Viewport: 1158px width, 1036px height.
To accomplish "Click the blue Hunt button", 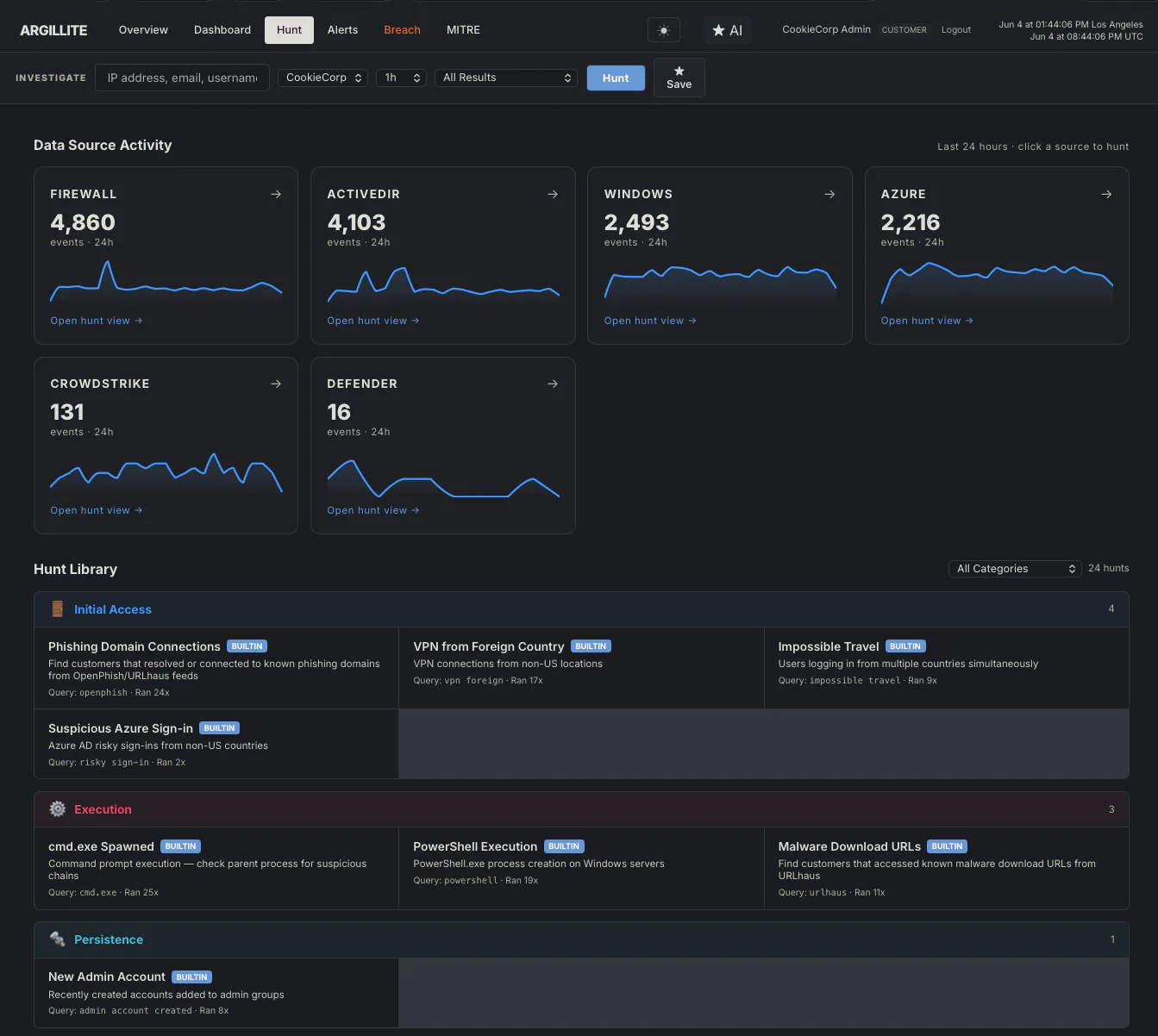I will [616, 78].
